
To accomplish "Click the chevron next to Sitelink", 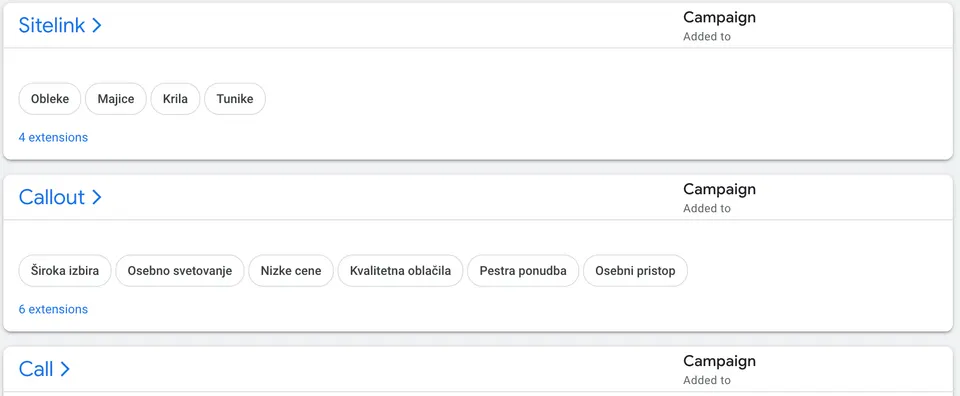I will point(96,25).
